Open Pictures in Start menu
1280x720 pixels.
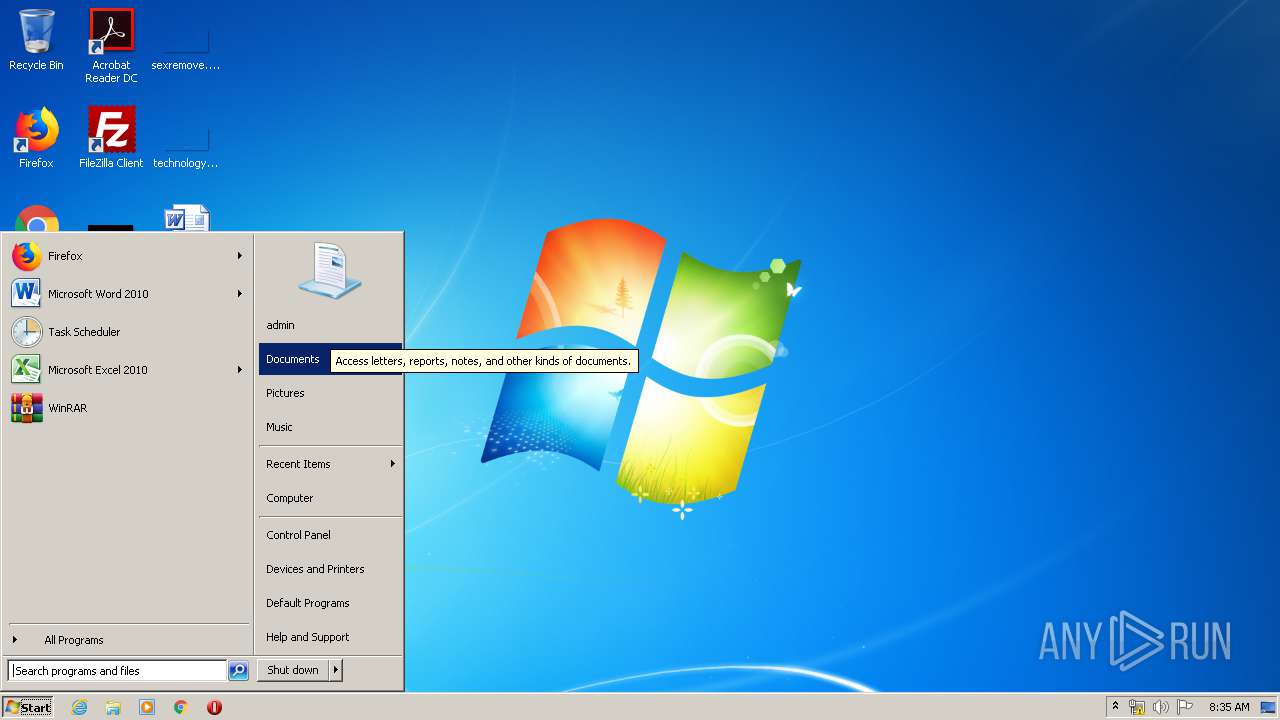(330, 393)
